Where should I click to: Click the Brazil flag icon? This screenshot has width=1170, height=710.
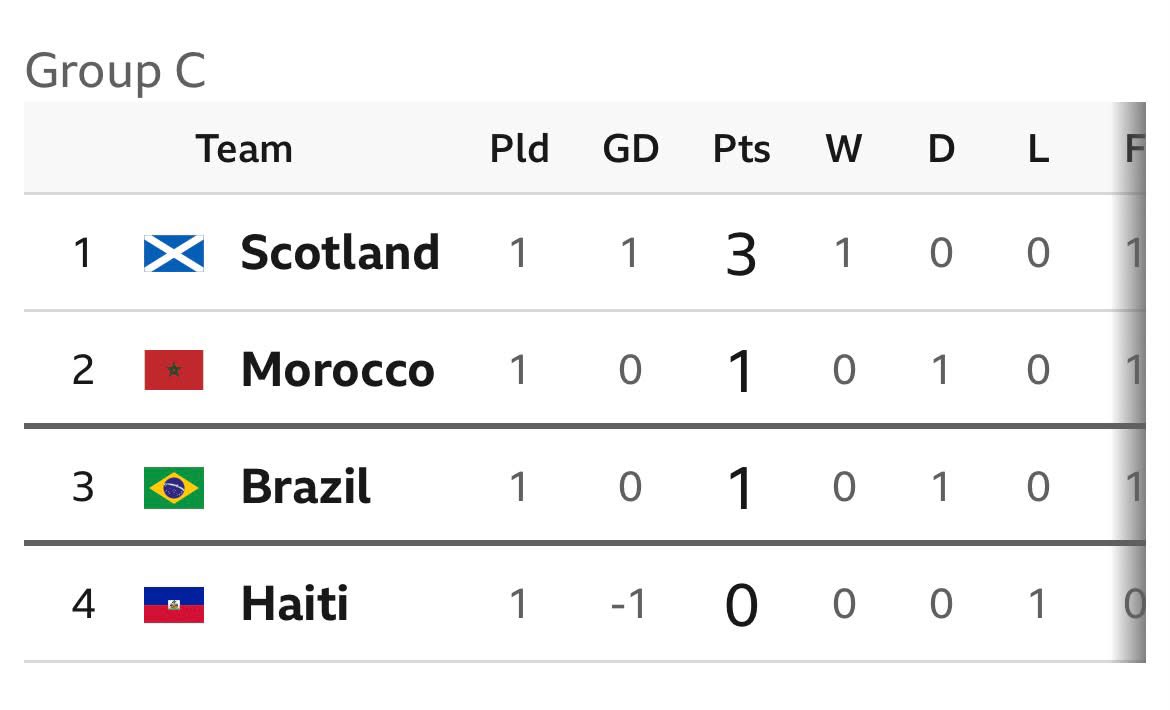pyautogui.click(x=174, y=488)
